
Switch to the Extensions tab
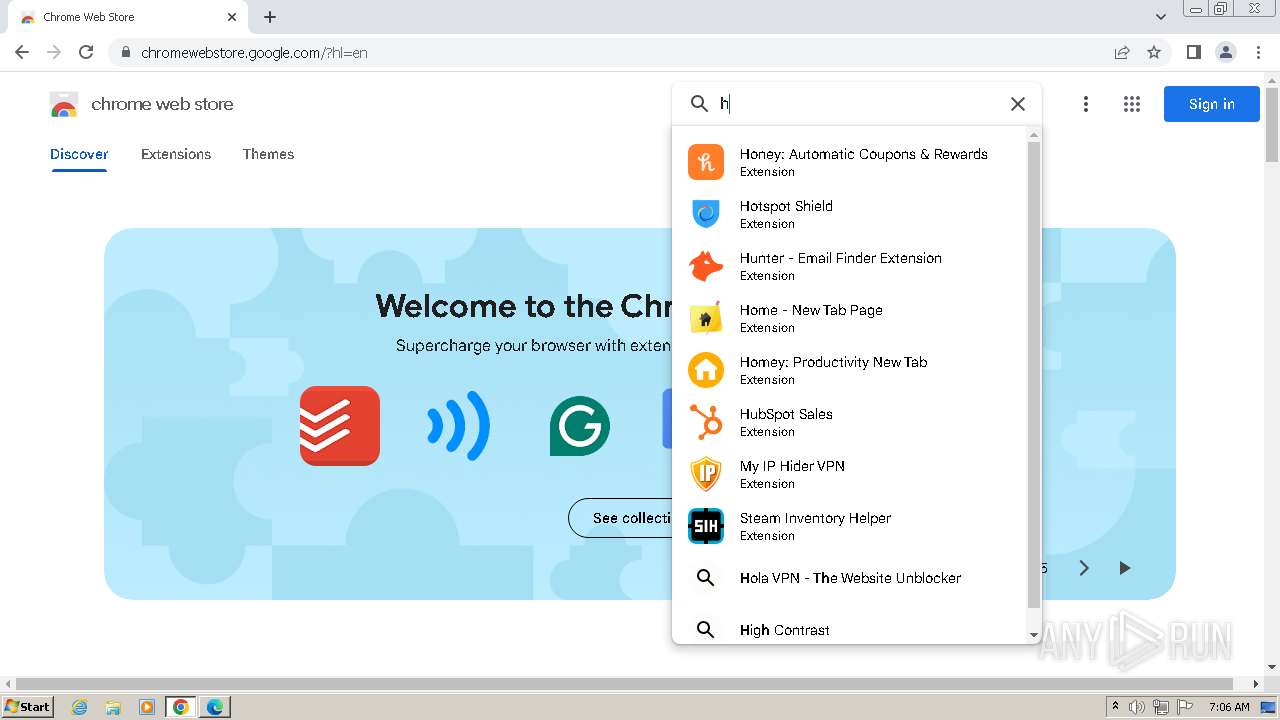point(176,154)
